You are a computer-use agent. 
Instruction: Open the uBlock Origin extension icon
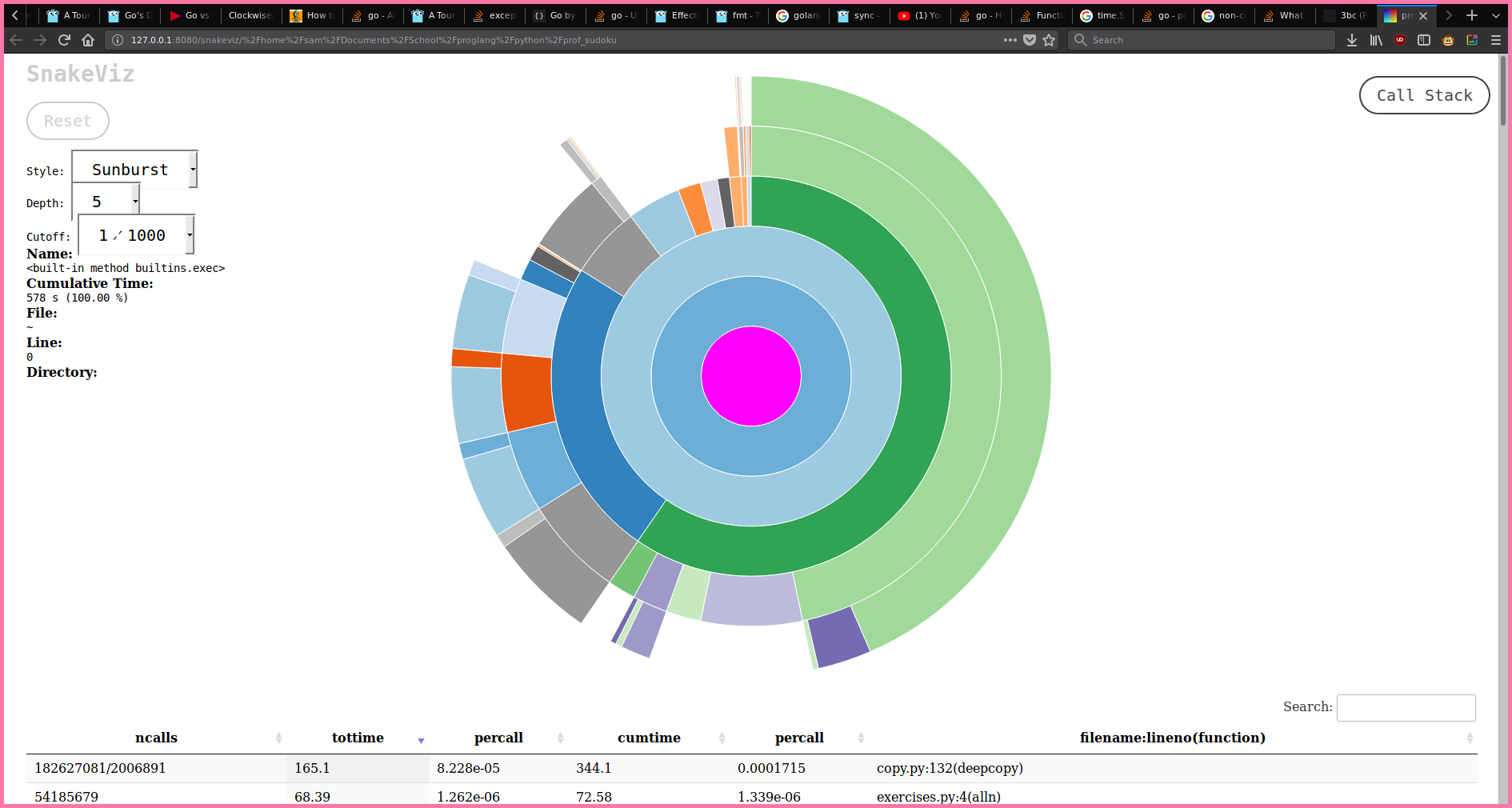click(1400, 40)
